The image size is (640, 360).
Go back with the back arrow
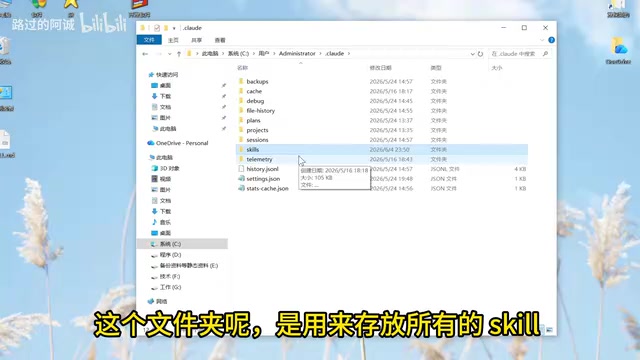click(145, 53)
